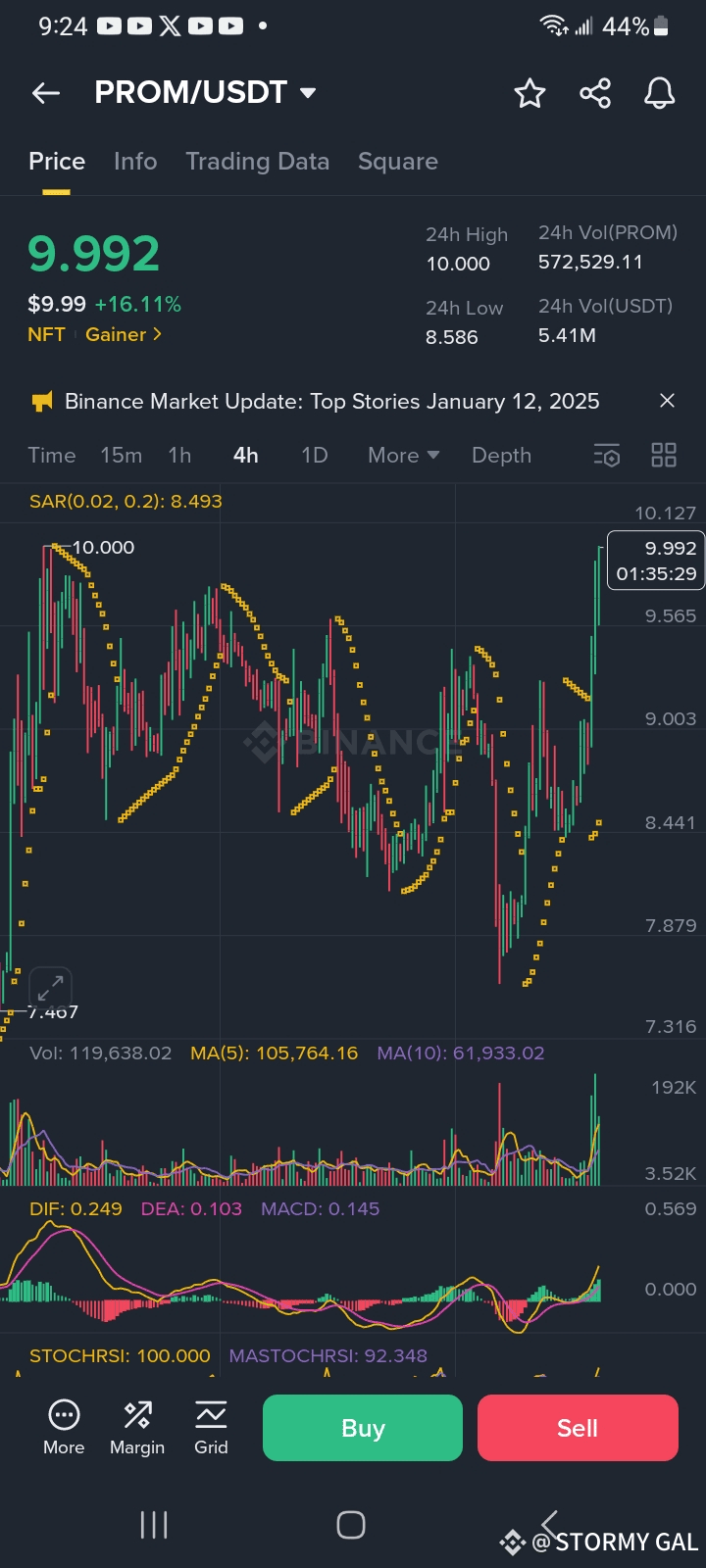
Task: Tap the NFT category tag
Action: [x=46, y=334]
